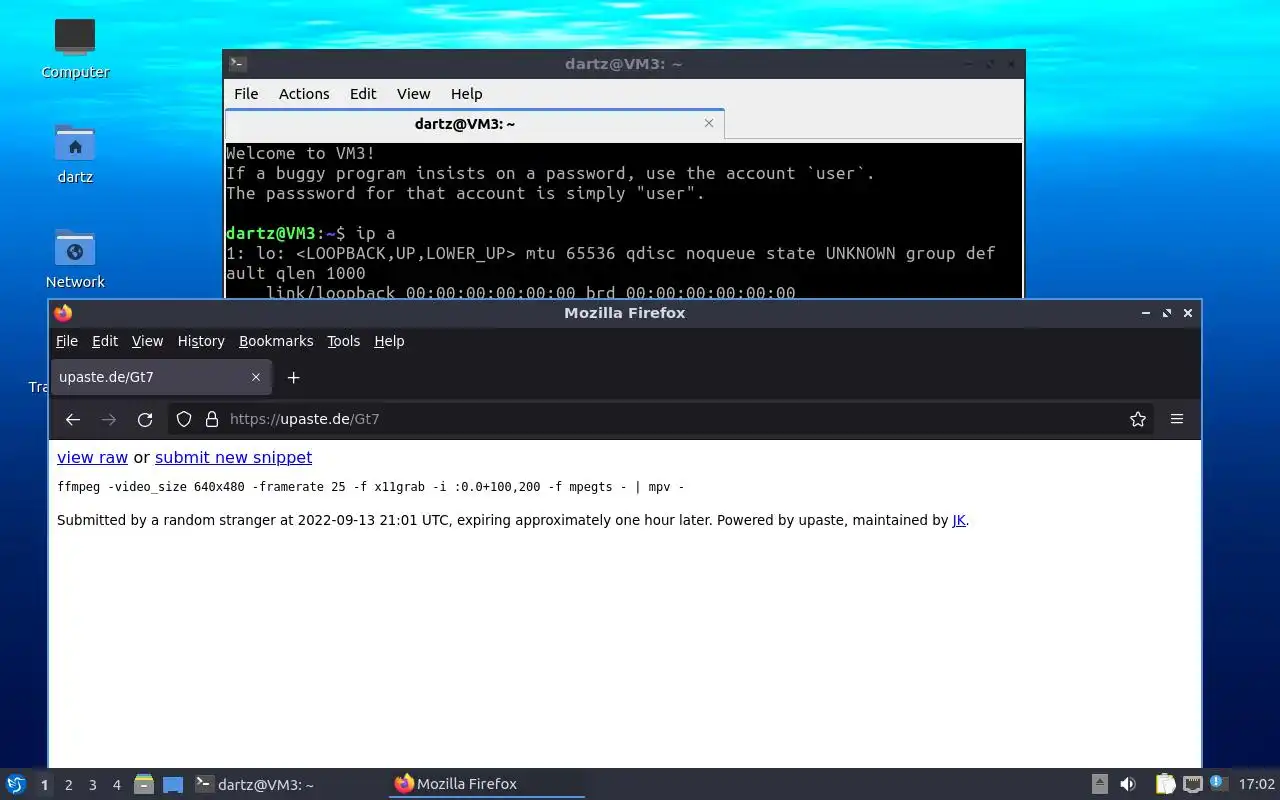Open terminal View menu
1280x800 pixels.
click(413, 94)
